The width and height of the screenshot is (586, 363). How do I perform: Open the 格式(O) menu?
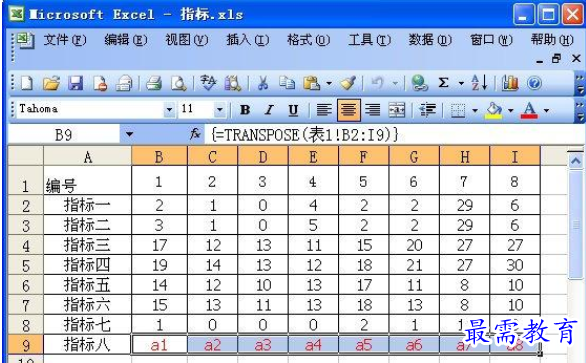[308, 40]
